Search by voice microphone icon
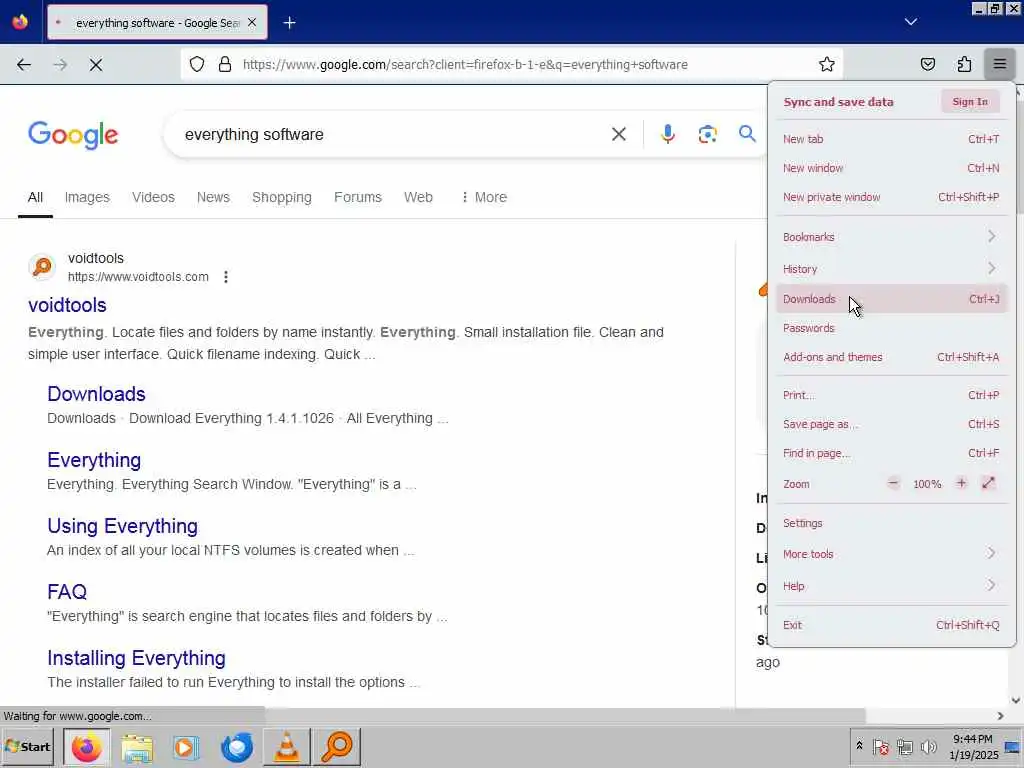The width and height of the screenshot is (1024, 768). pyautogui.click(x=667, y=134)
